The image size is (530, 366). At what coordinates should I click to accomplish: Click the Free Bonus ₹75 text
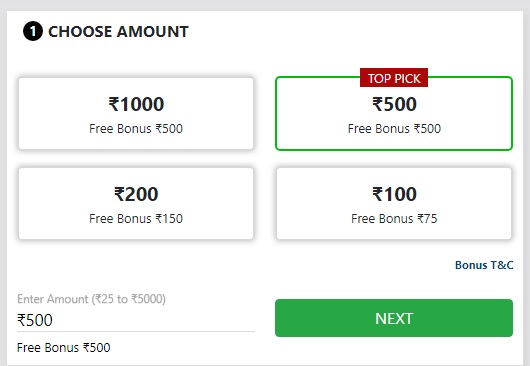394,219
